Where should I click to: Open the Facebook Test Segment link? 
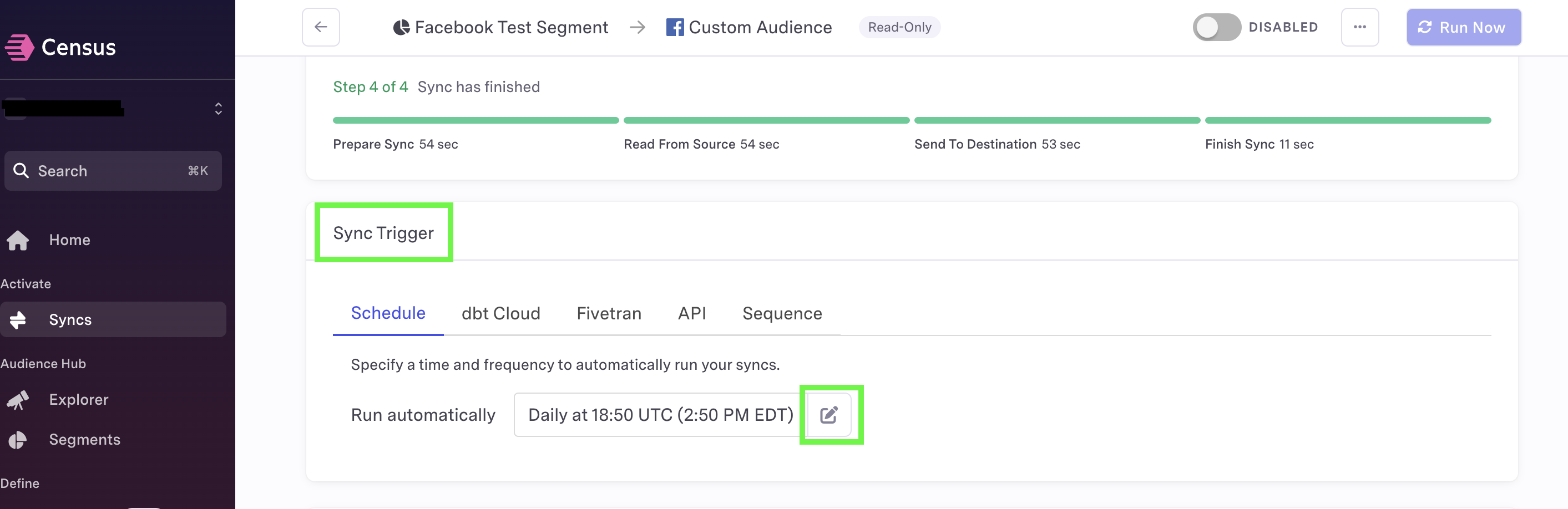pos(500,27)
